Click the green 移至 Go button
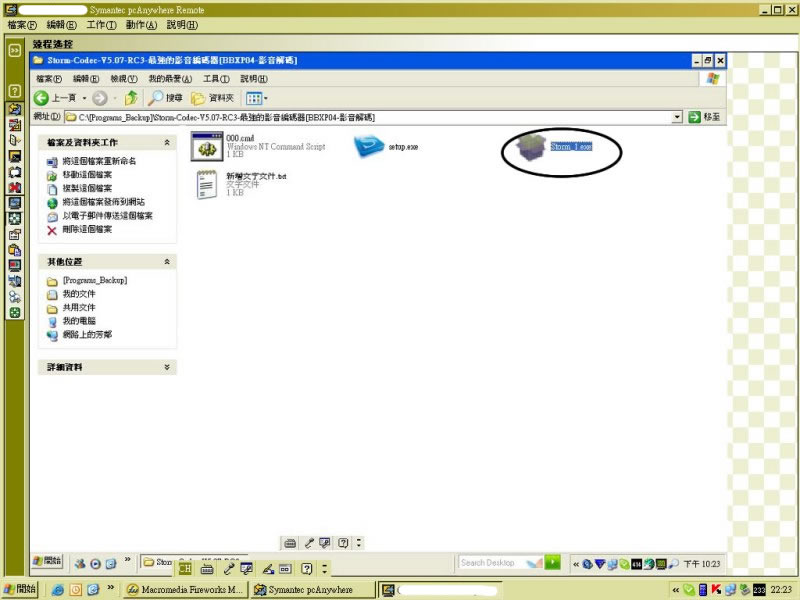 coord(705,117)
